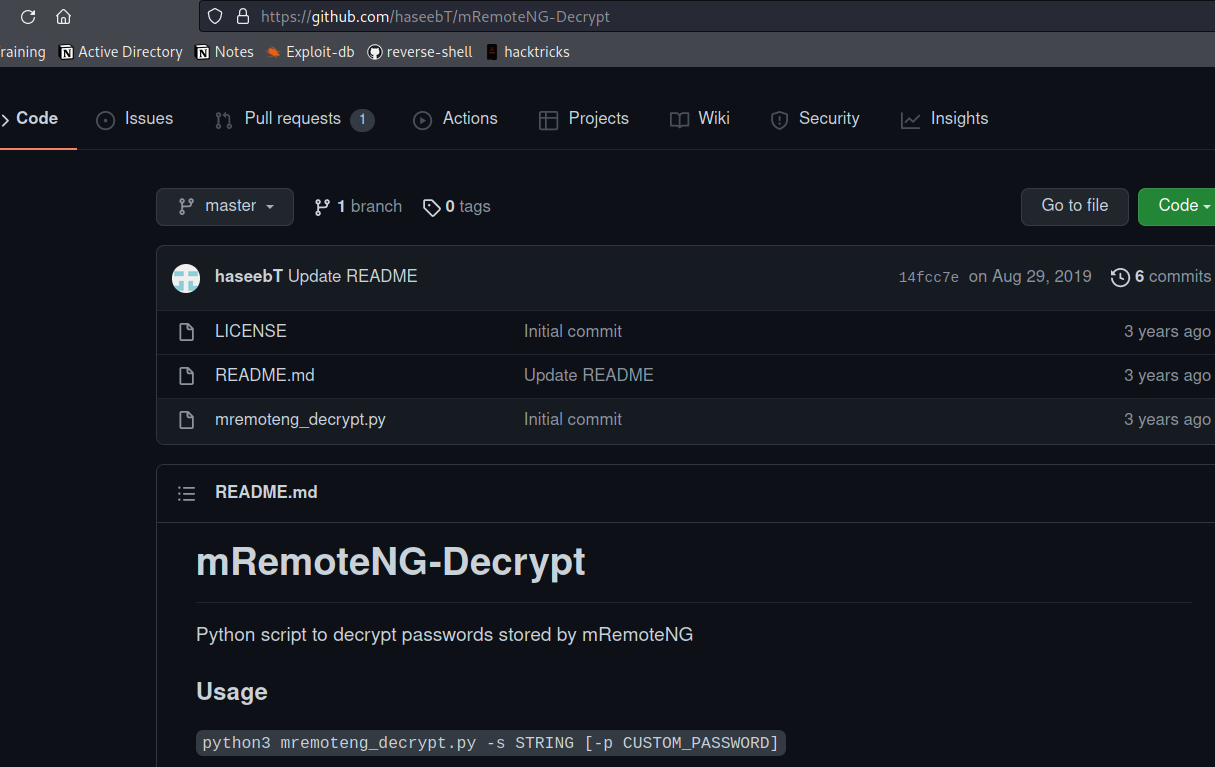Open the Notes bookmark
The width and height of the screenshot is (1215, 767).
click(225, 52)
